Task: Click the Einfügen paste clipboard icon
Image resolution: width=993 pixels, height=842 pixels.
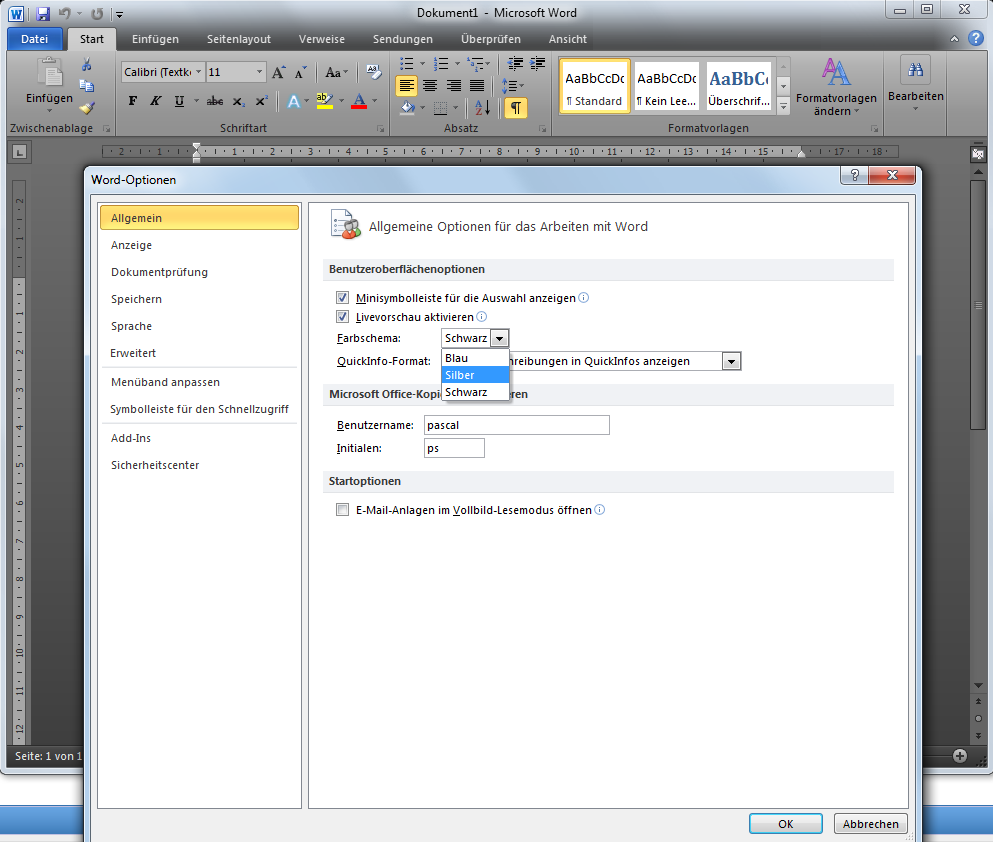Action: coord(49,72)
